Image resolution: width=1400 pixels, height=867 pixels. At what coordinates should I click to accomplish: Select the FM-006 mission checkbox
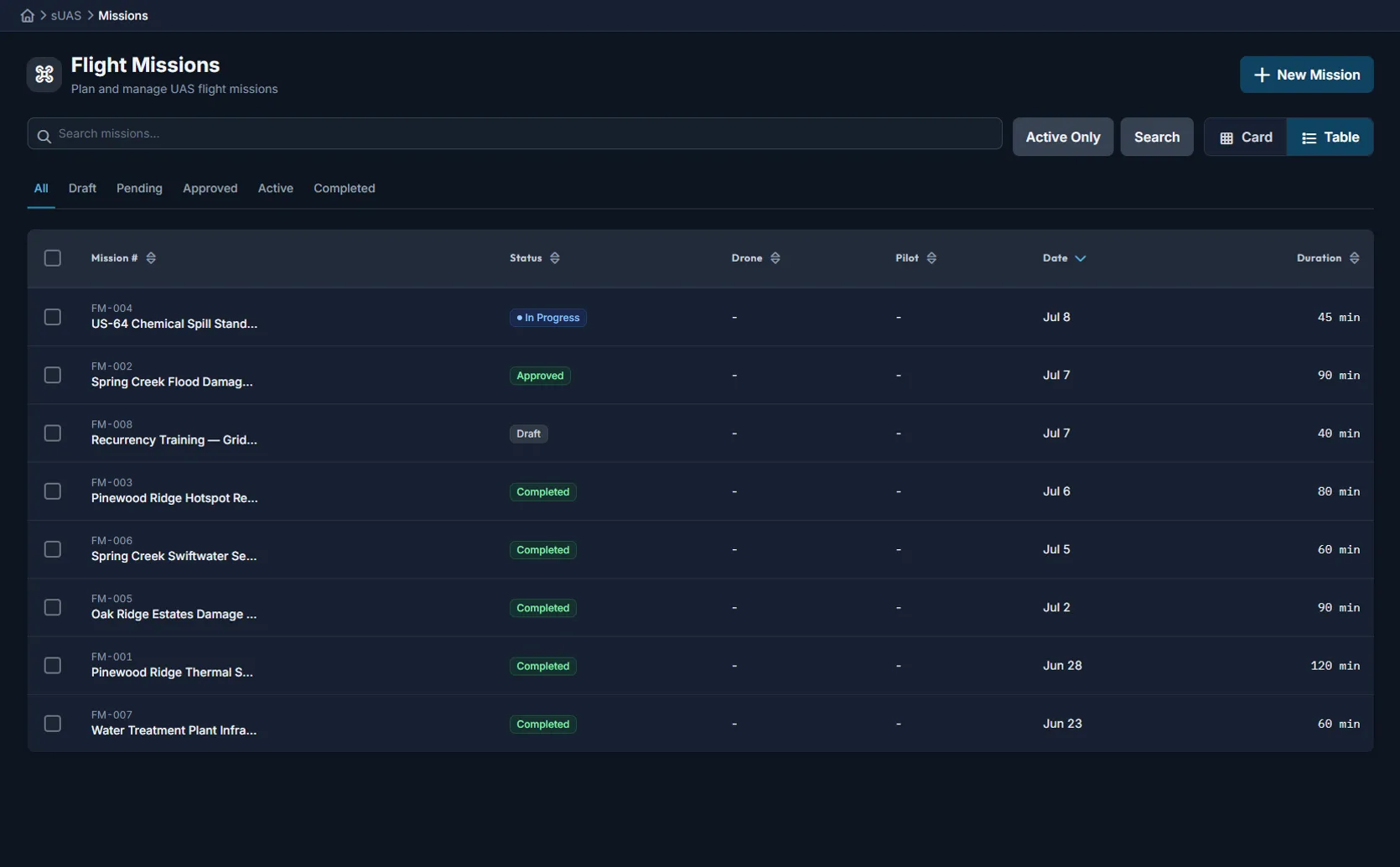(53, 549)
